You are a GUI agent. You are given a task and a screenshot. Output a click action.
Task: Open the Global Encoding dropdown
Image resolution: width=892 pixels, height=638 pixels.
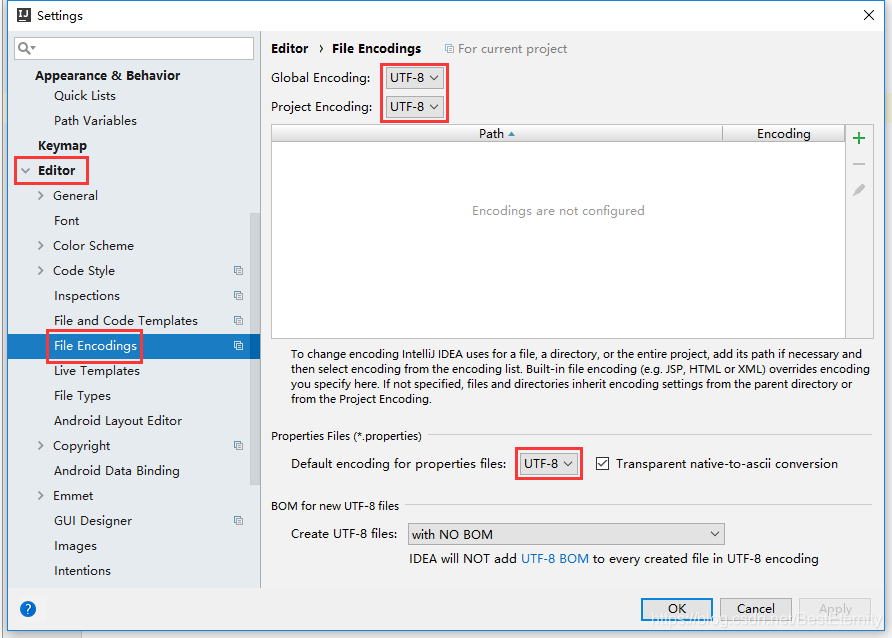click(x=414, y=78)
